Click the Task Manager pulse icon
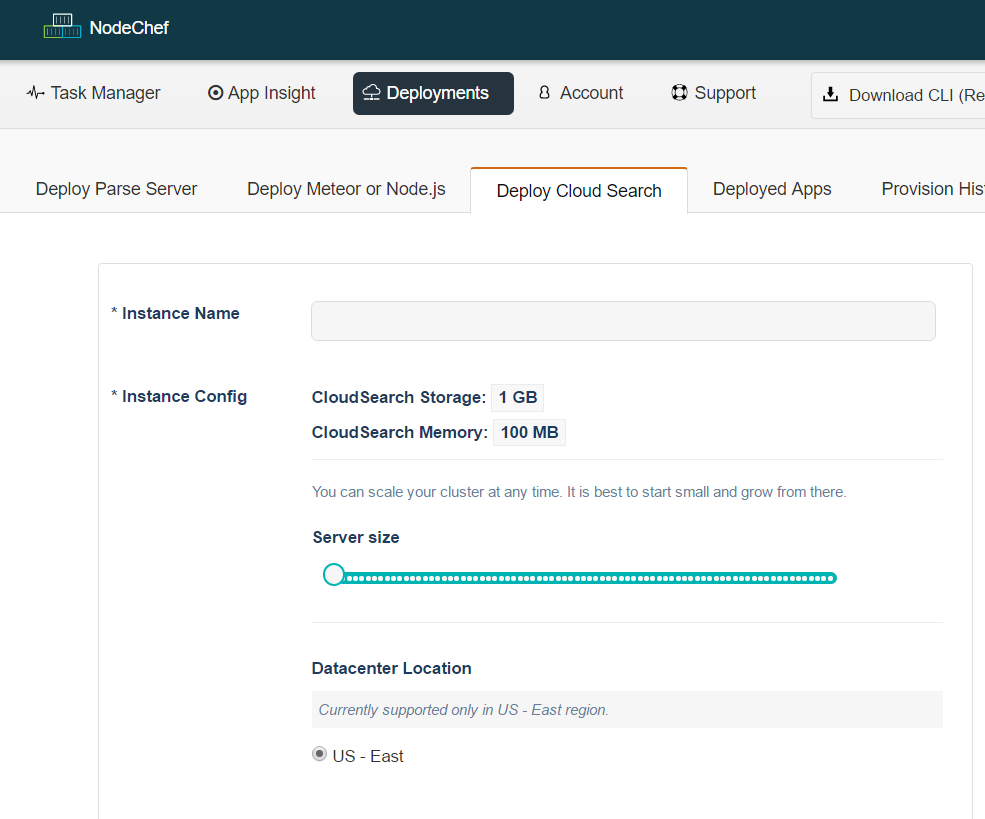 pyautogui.click(x=35, y=93)
